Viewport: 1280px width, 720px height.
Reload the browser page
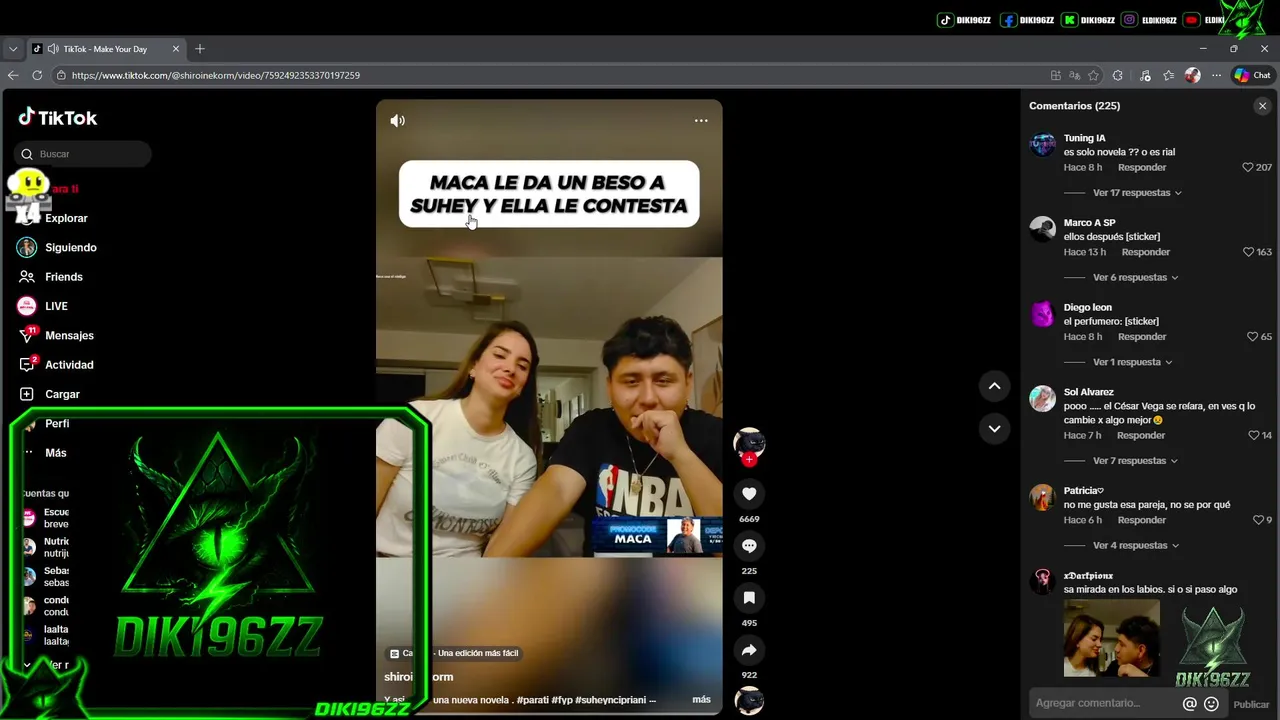tap(37, 75)
